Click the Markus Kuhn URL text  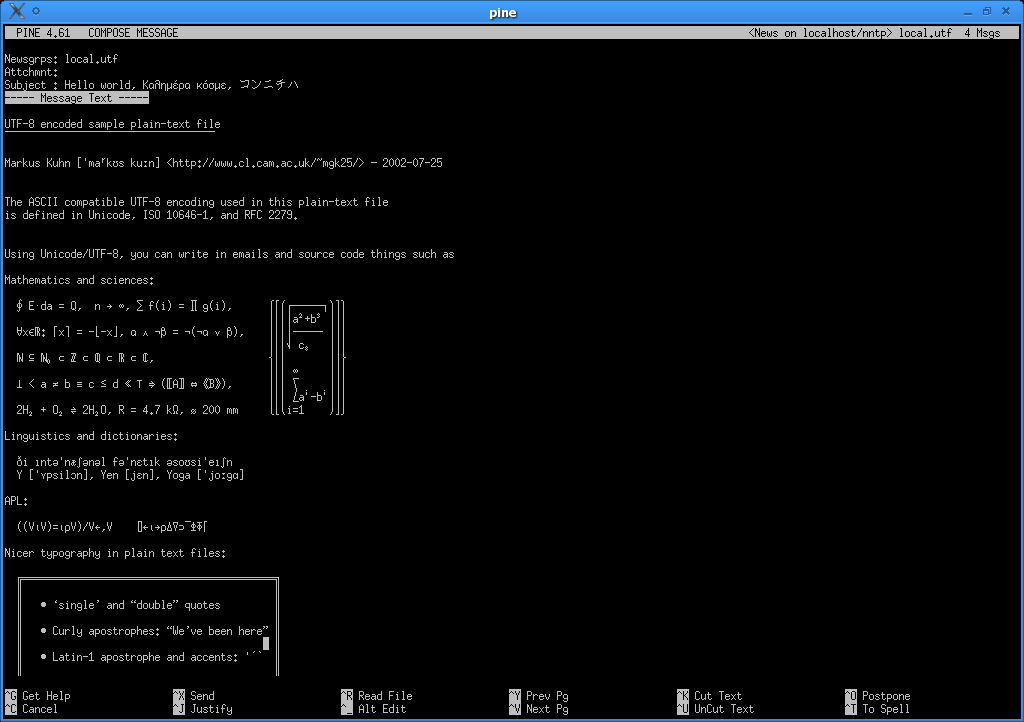(265, 163)
